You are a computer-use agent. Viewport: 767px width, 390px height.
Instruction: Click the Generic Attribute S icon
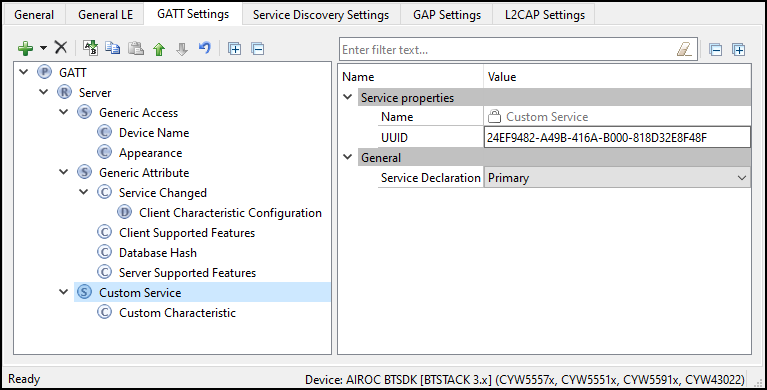click(x=85, y=172)
